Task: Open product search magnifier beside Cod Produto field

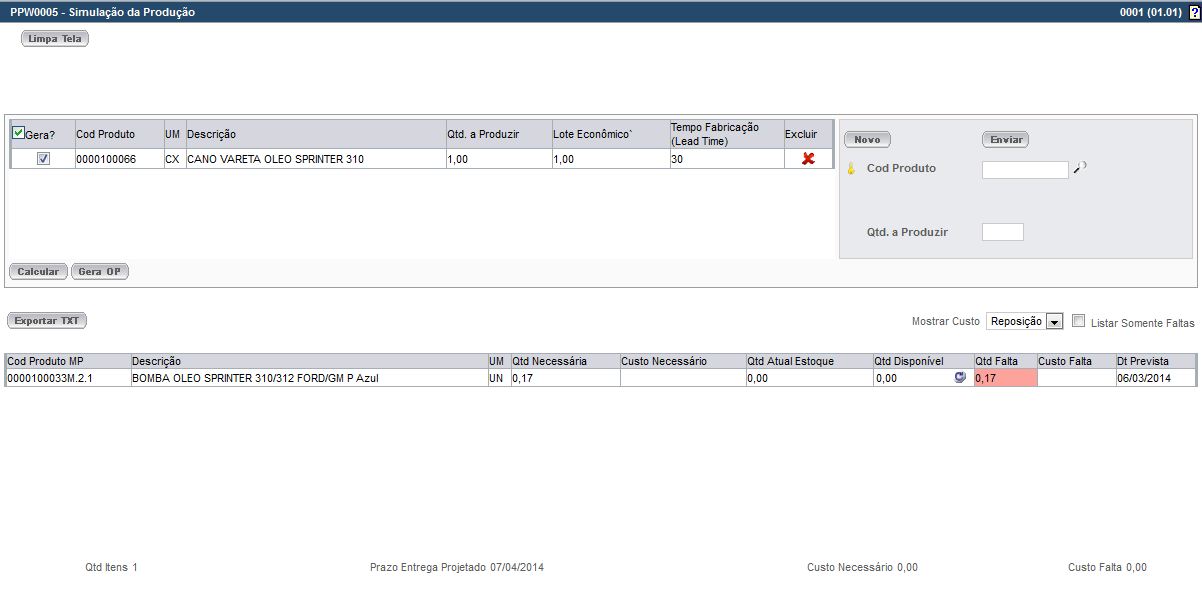Action: (1079, 169)
